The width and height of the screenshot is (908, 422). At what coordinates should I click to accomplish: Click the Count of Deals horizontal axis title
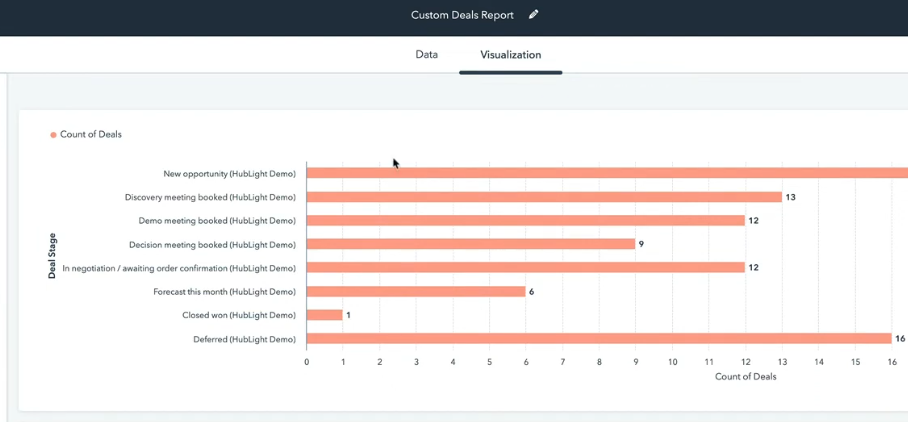point(745,377)
